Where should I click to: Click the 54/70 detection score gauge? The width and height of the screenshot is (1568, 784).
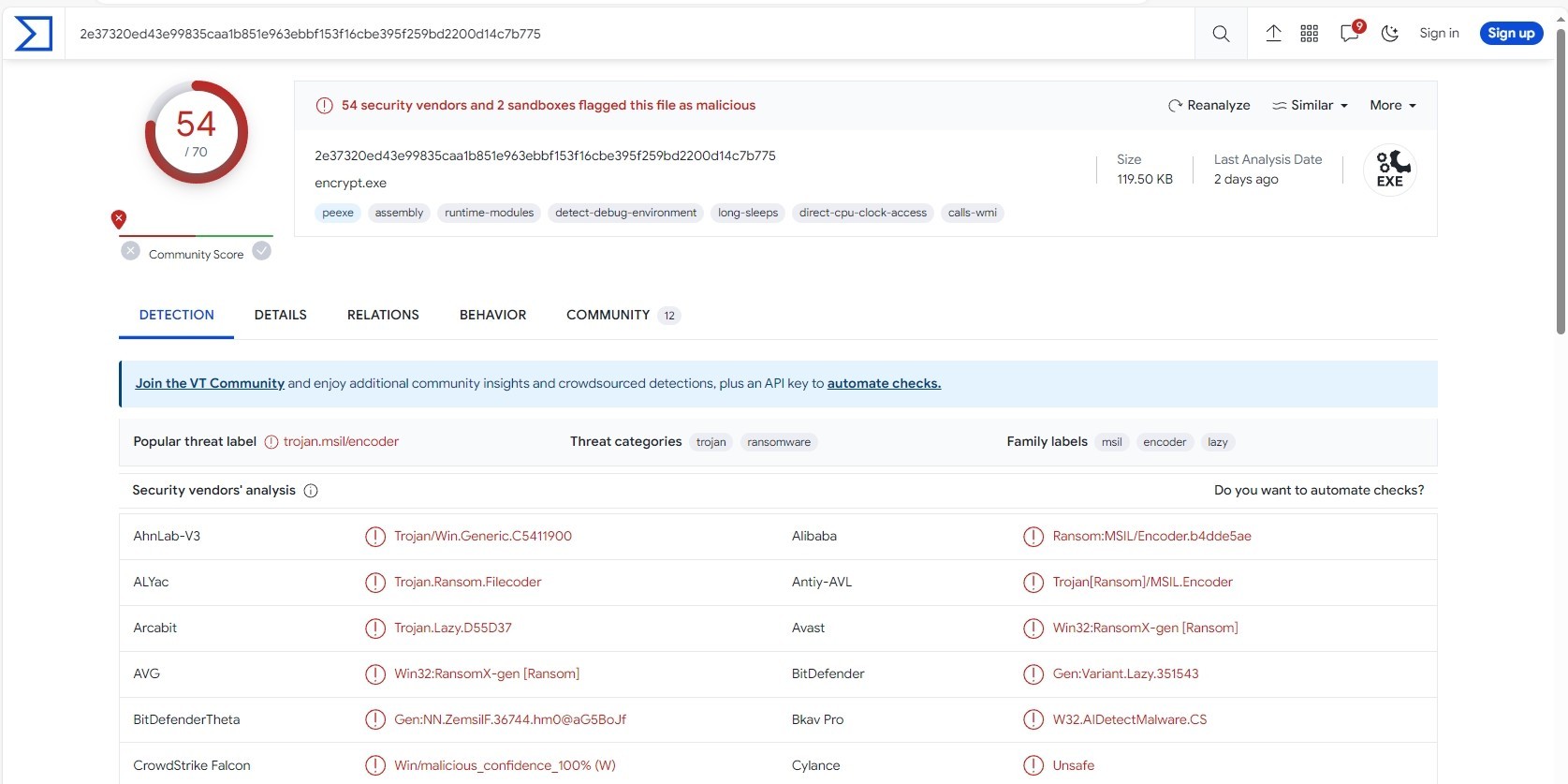point(197,132)
